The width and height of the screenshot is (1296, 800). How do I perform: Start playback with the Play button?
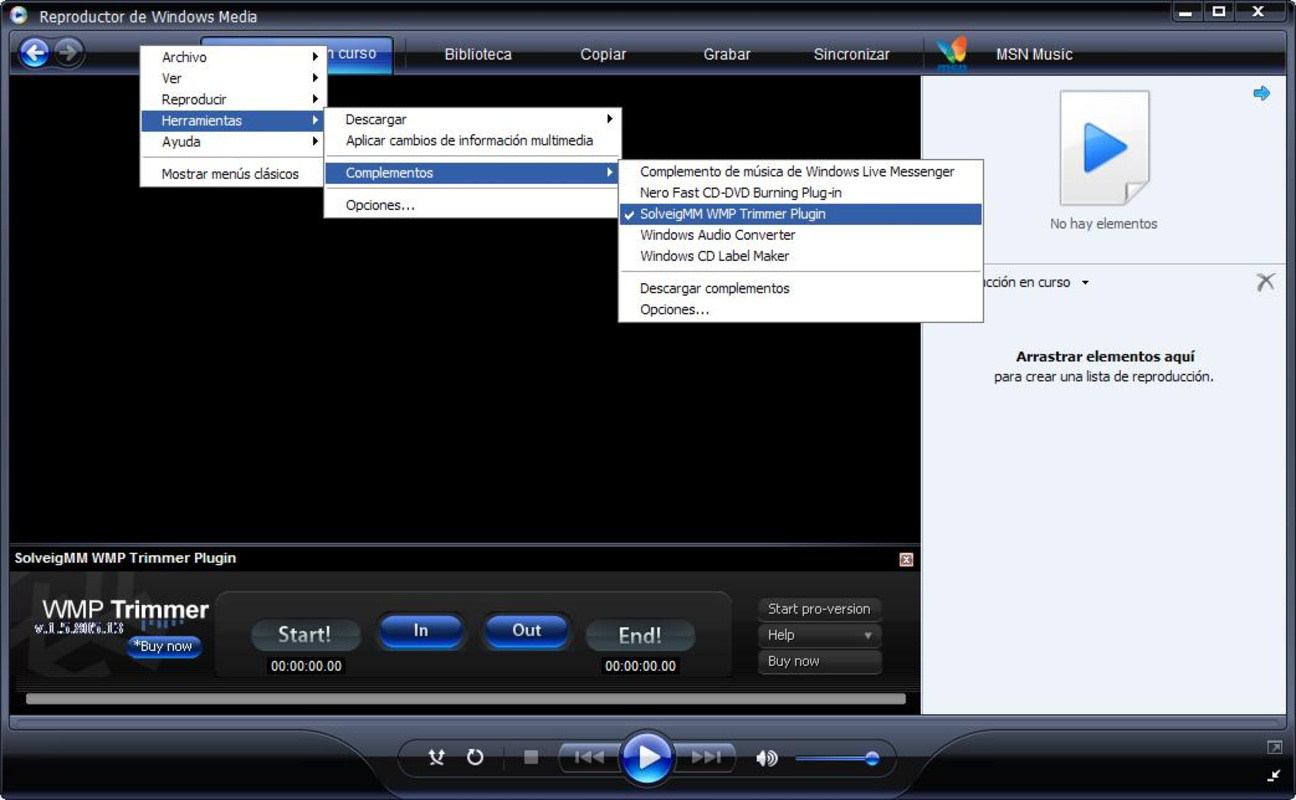click(648, 758)
